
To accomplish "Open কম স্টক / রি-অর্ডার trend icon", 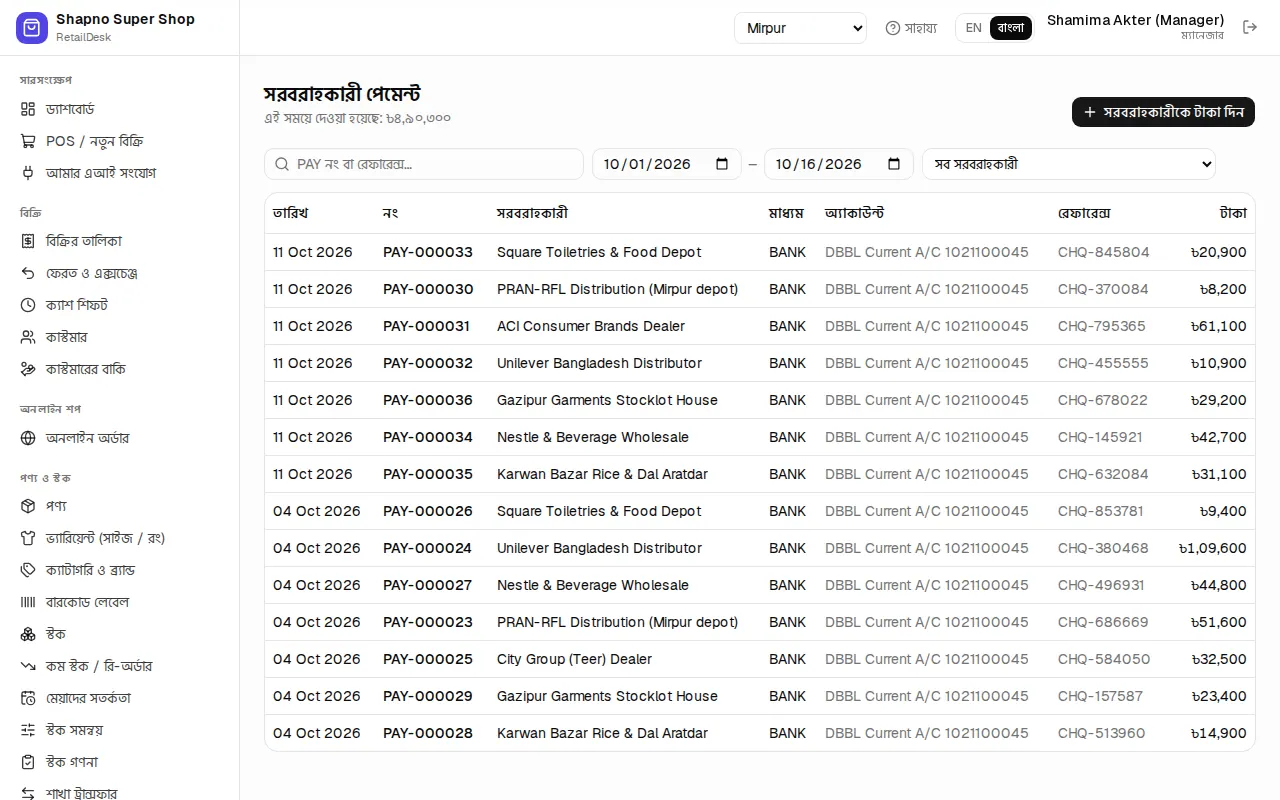I will [x=28, y=666].
